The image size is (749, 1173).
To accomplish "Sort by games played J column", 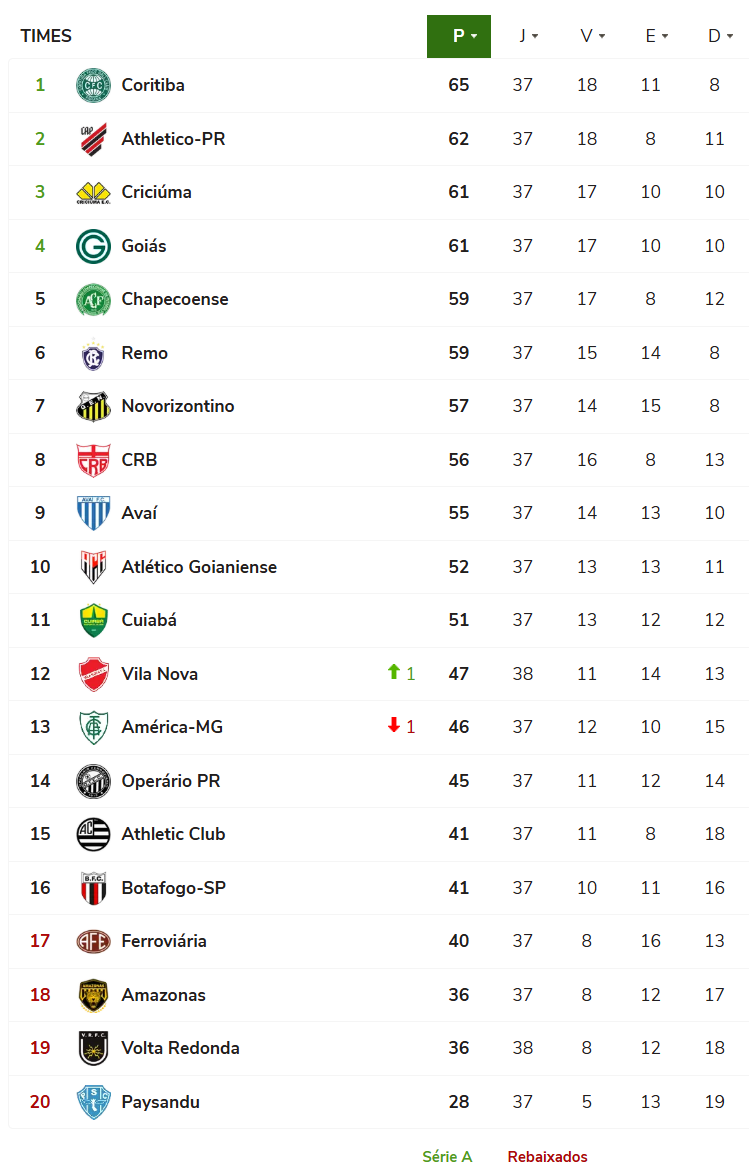I will 528,36.
